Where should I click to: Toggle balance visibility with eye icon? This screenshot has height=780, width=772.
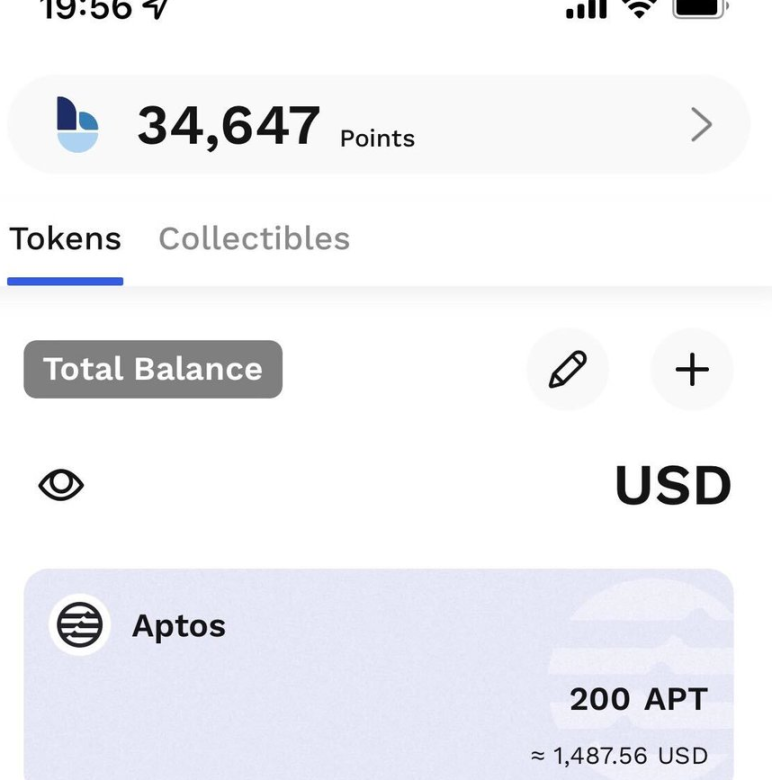(x=61, y=486)
